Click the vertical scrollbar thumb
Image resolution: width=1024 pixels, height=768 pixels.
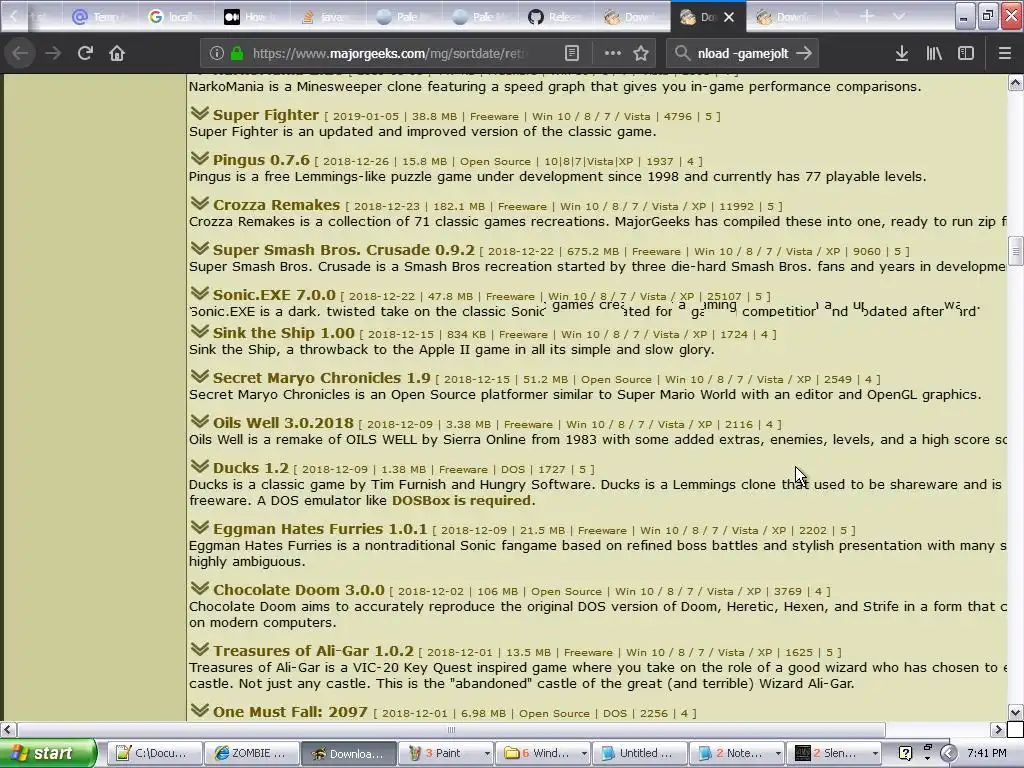pyautogui.click(x=1016, y=252)
